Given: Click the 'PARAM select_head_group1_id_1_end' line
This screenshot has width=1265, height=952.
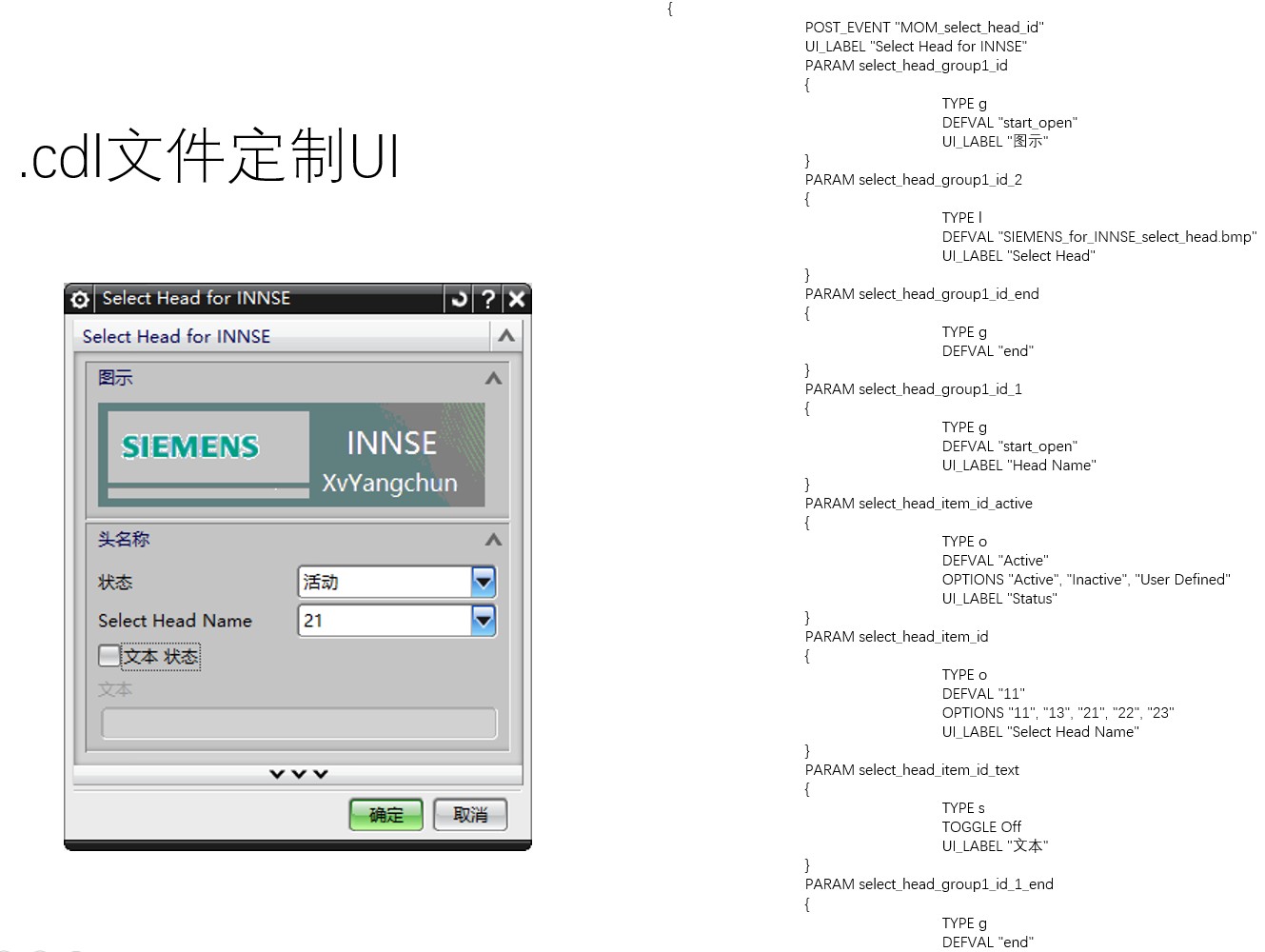Looking at the screenshot, I should (x=929, y=884).
